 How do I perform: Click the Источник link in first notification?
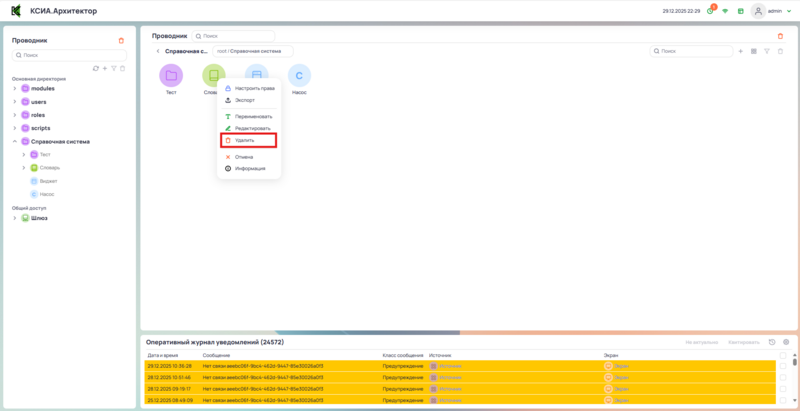(x=450, y=366)
